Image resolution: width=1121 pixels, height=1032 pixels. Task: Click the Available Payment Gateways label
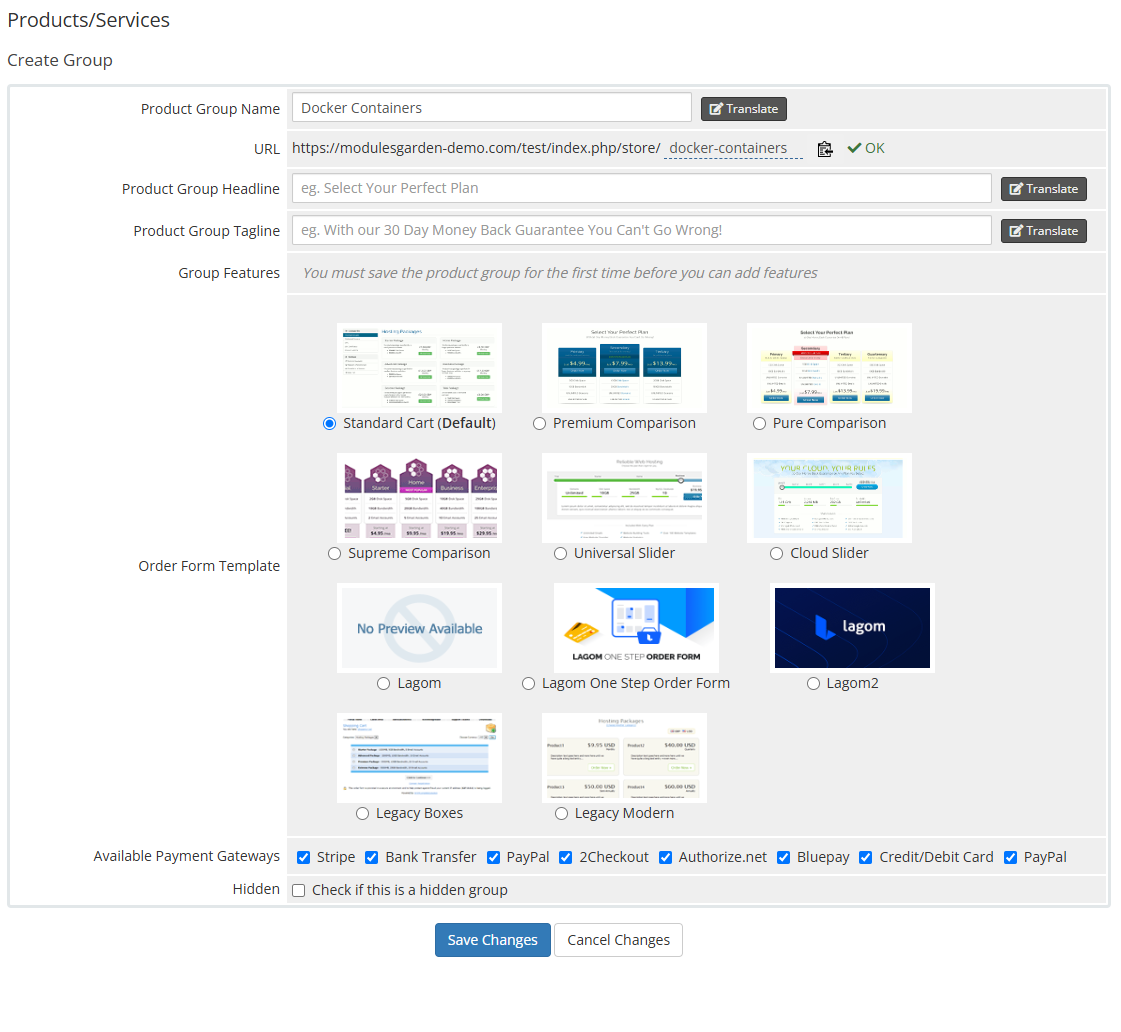click(x=187, y=856)
